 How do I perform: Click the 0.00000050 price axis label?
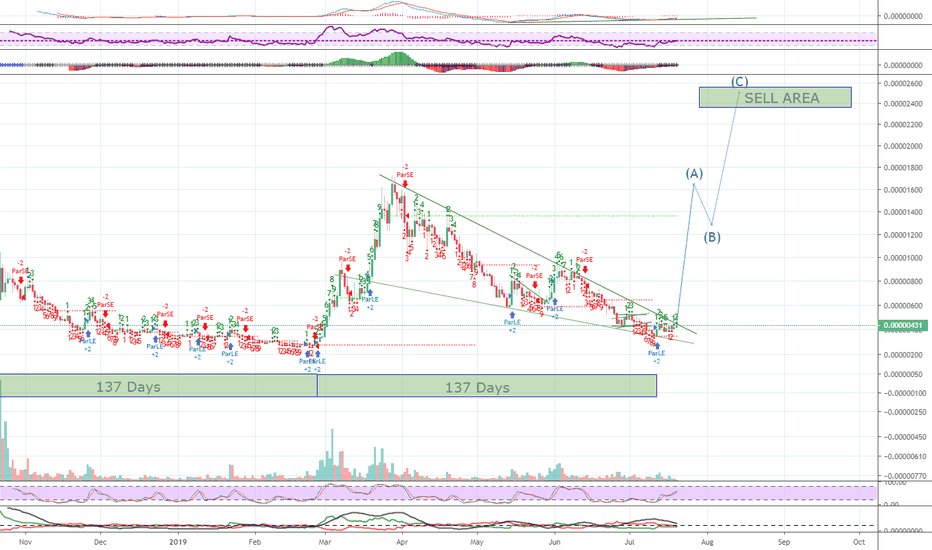[903, 375]
